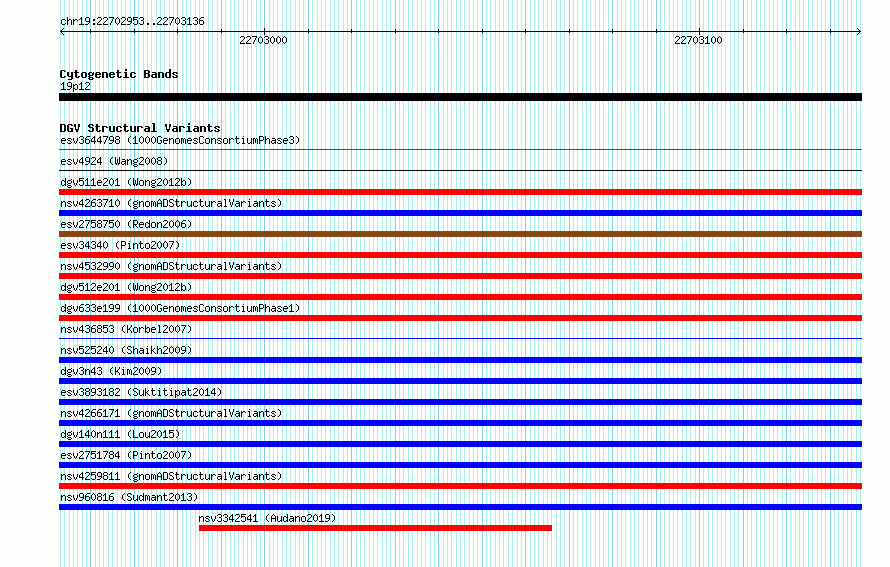Click the blue esv2751784 variant bar
This screenshot has width=890, height=567.
[460, 465]
